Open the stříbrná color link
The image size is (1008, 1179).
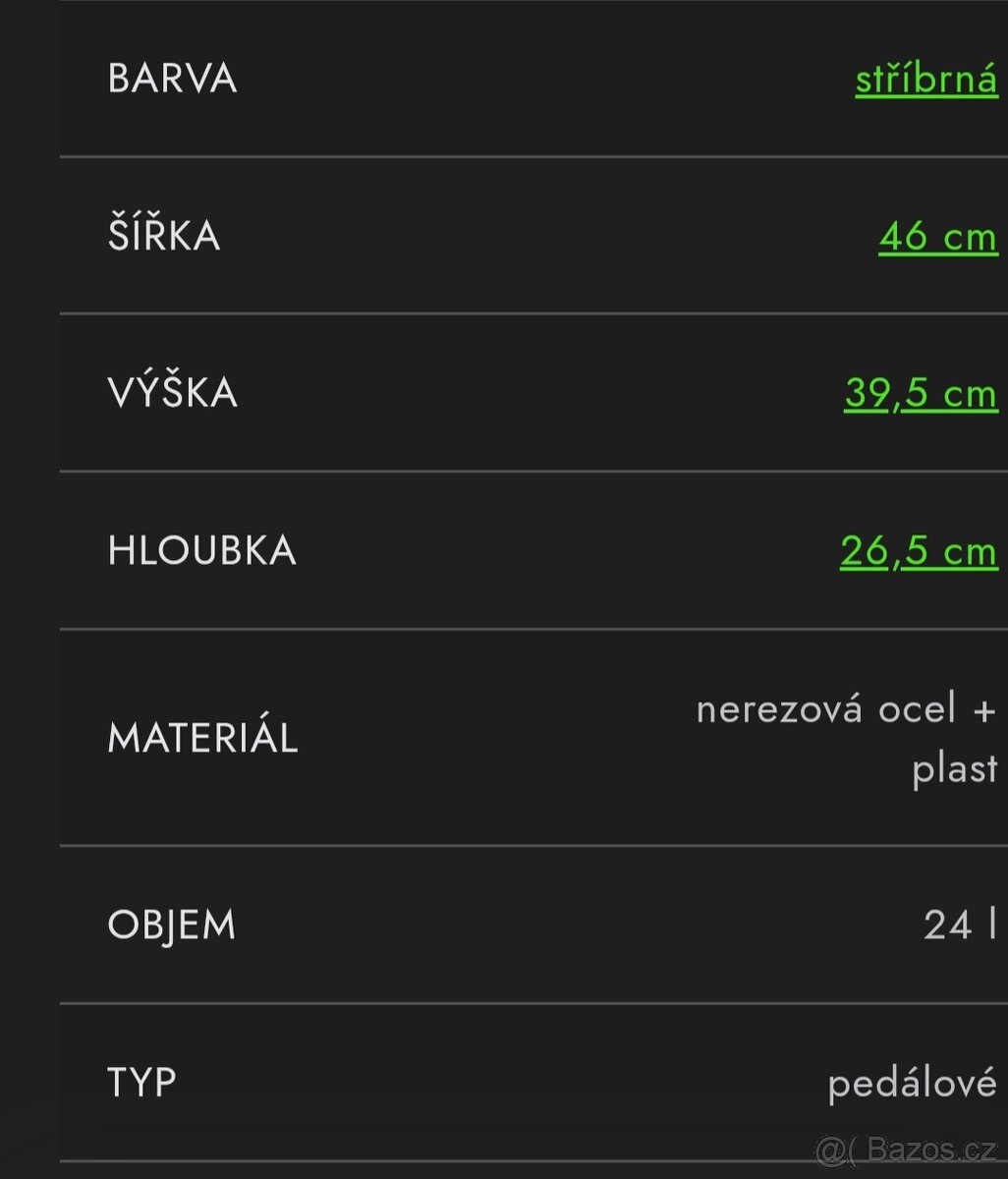click(925, 80)
